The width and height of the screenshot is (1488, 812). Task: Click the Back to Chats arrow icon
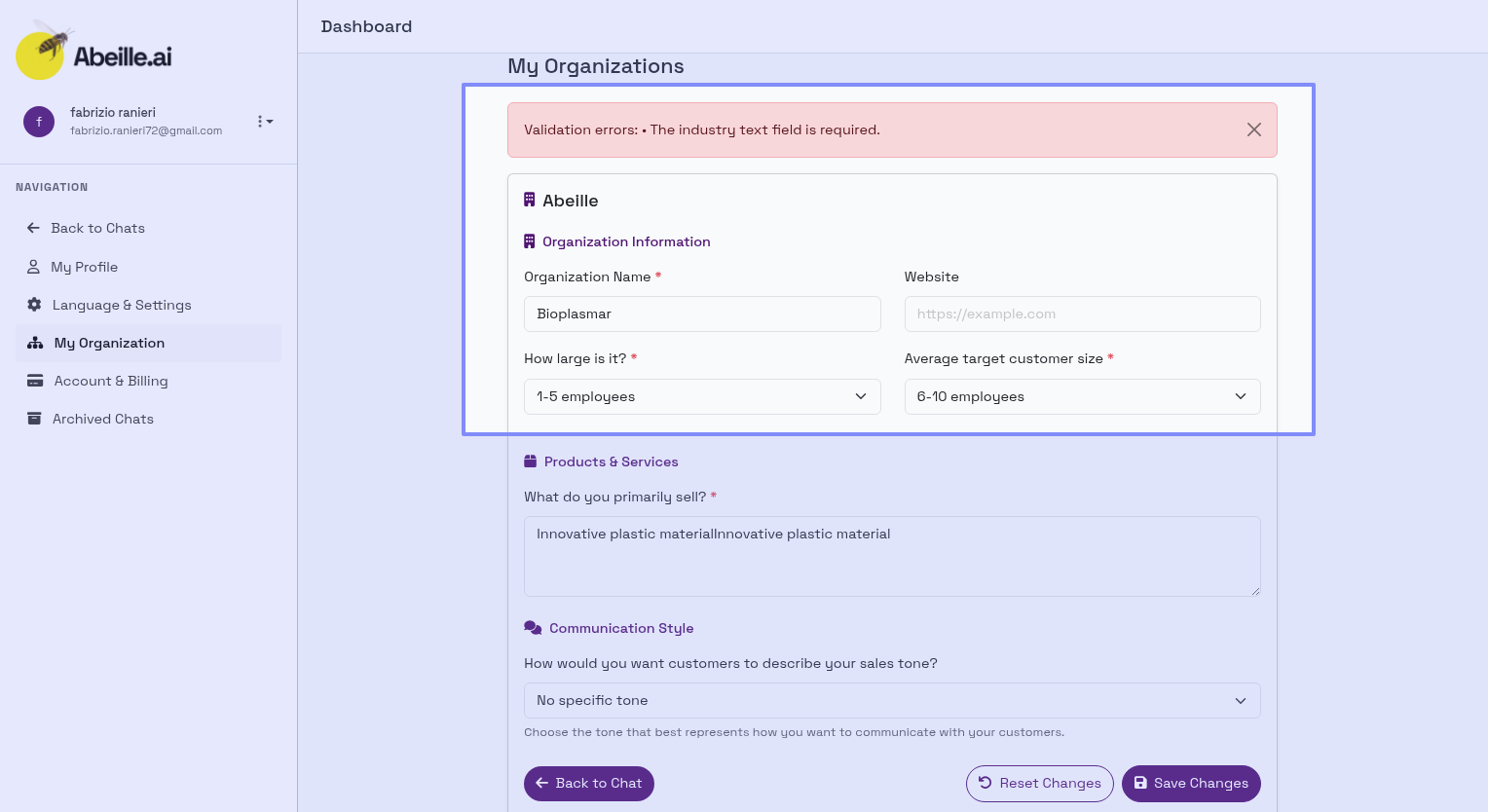tap(33, 228)
